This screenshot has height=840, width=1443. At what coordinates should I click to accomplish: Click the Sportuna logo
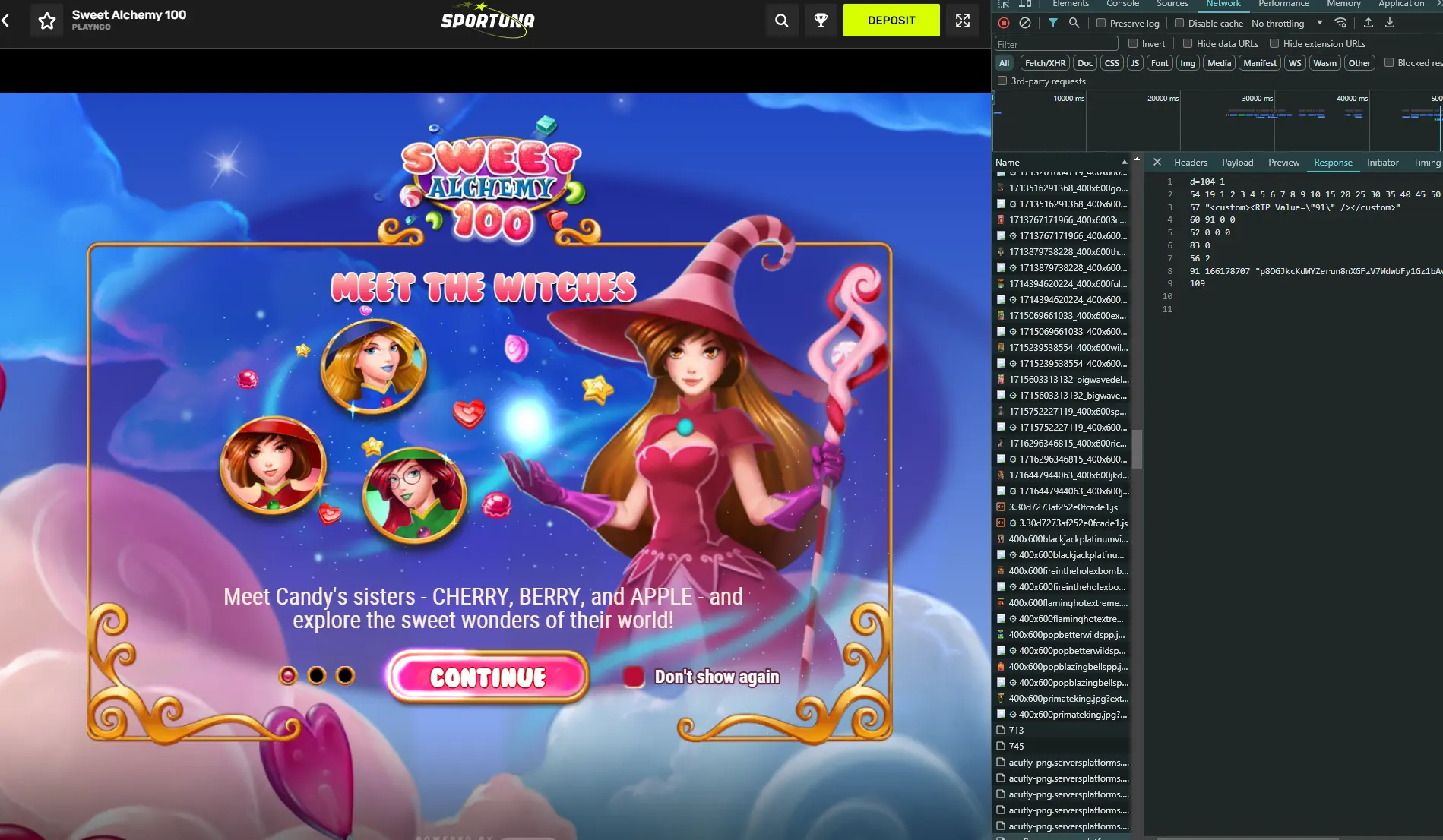488,21
